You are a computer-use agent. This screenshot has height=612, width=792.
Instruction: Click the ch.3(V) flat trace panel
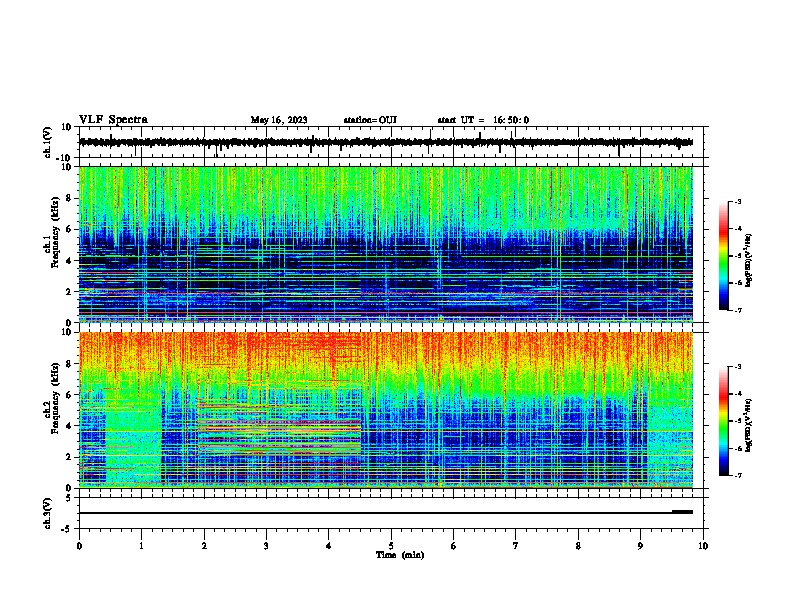tap(391, 513)
